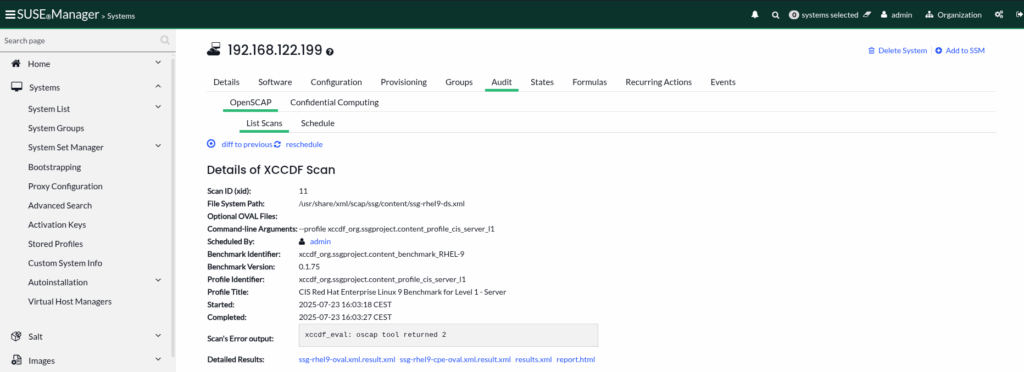Click the help icon beside 192.168.122.199
The width and height of the screenshot is (1024, 372).
pos(330,52)
